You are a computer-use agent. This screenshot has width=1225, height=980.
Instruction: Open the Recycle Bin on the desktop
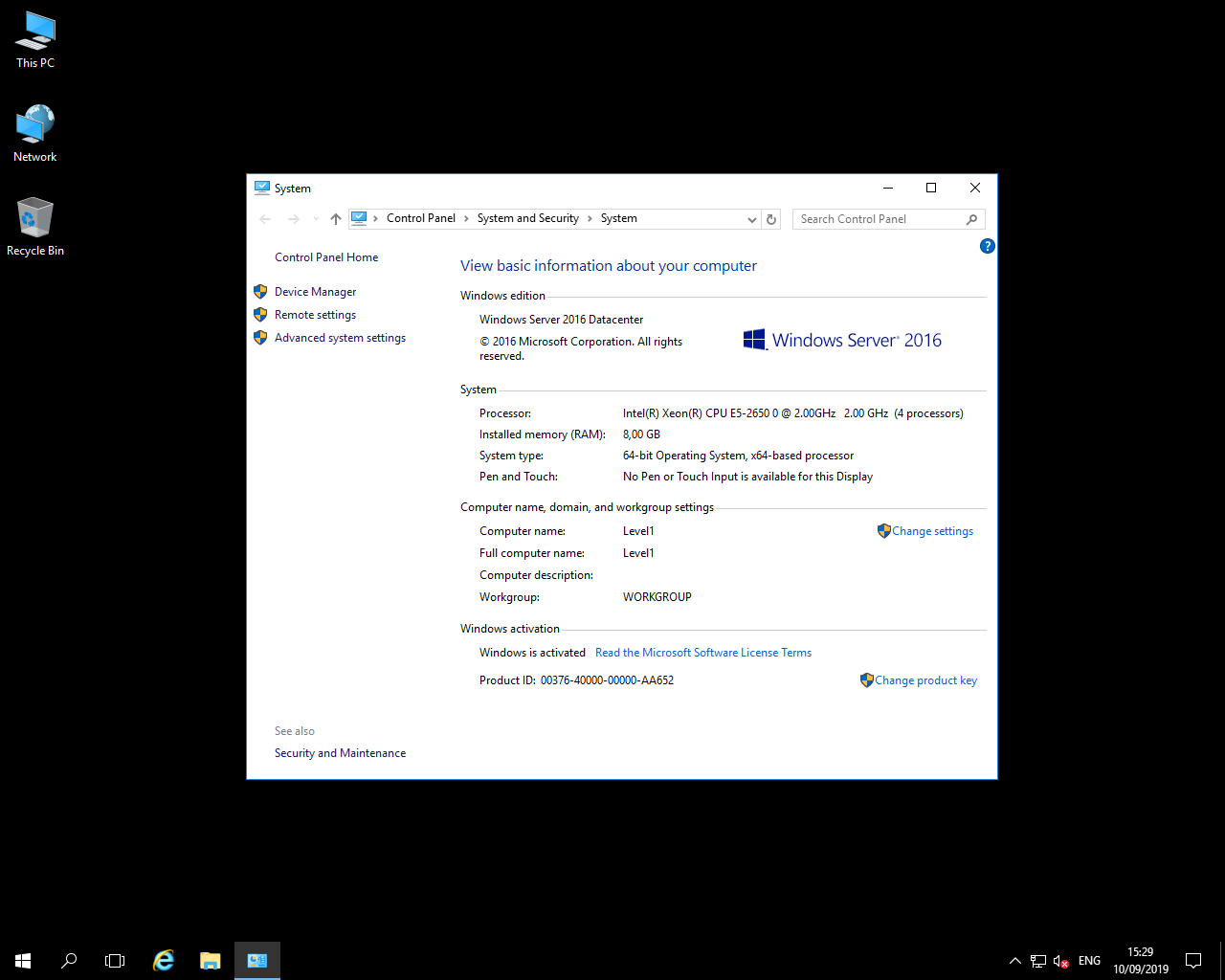[x=34, y=218]
